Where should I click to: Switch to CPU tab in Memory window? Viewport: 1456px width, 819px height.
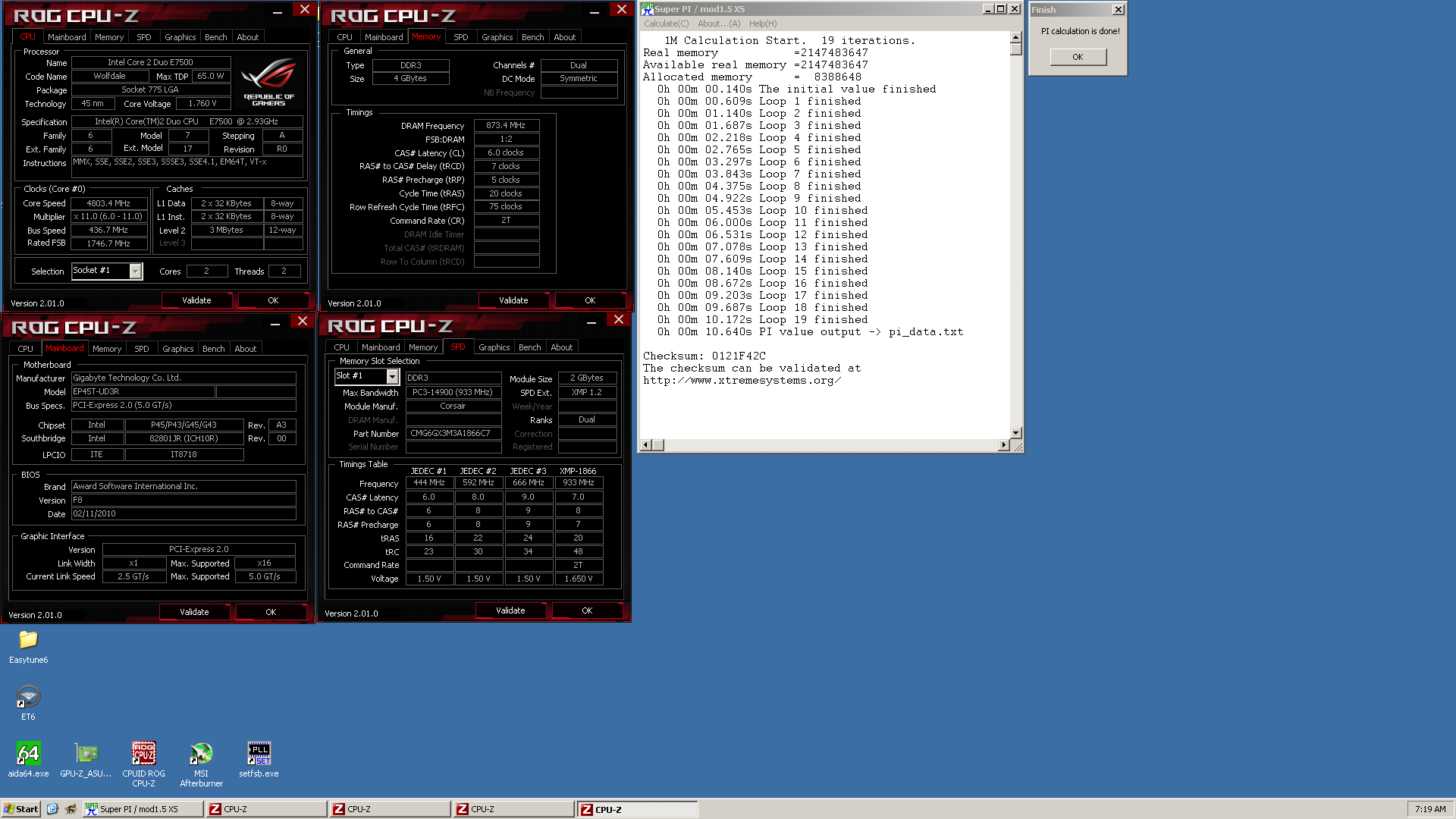[x=344, y=37]
